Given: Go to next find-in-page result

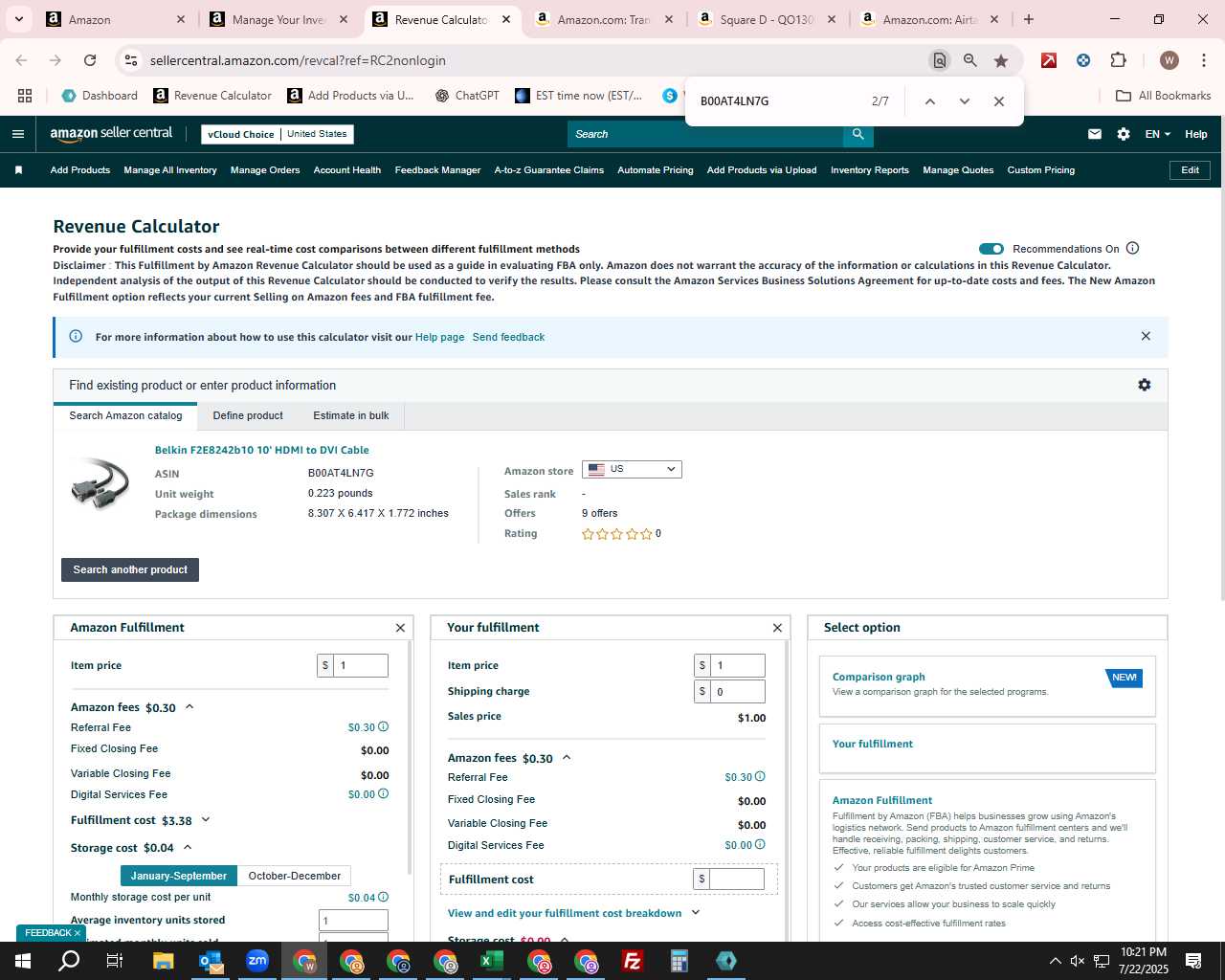Looking at the screenshot, I should click(964, 101).
